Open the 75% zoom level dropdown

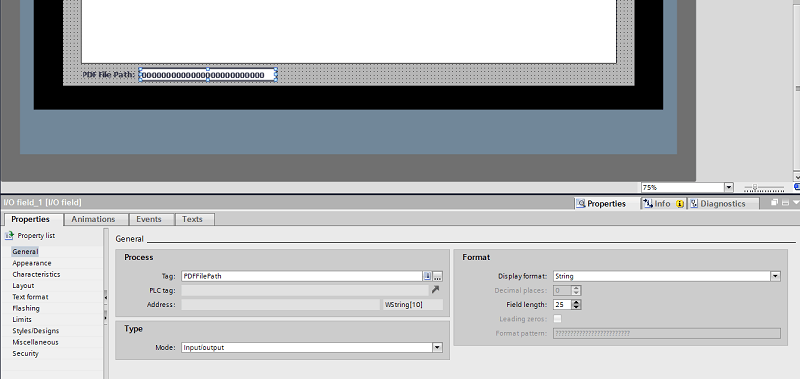[x=729, y=187]
